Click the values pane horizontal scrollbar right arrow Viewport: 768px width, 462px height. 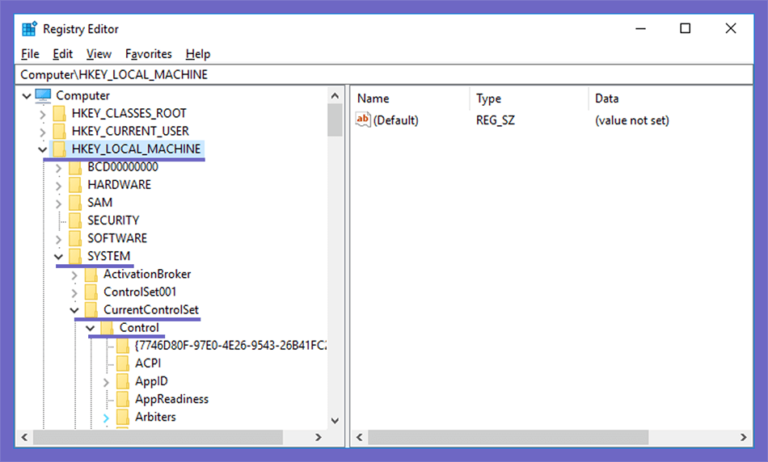click(744, 437)
